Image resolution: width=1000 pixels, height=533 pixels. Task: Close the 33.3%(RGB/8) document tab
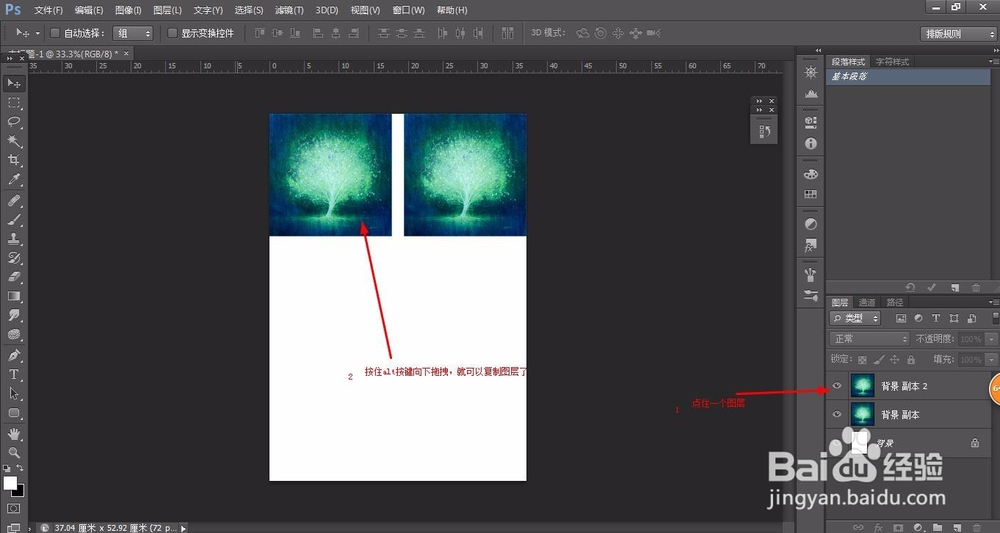click(126, 54)
